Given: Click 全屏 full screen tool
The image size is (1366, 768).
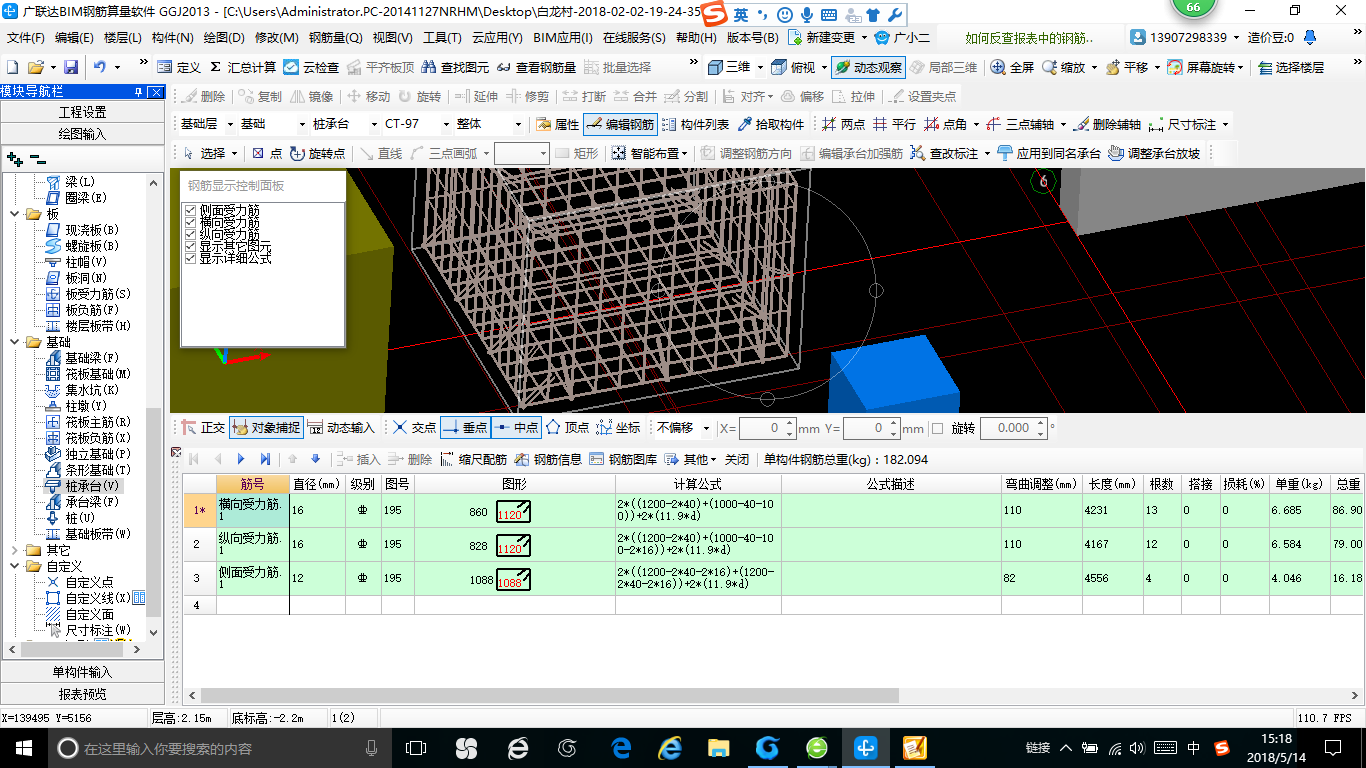Looking at the screenshot, I should [x=1012, y=67].
